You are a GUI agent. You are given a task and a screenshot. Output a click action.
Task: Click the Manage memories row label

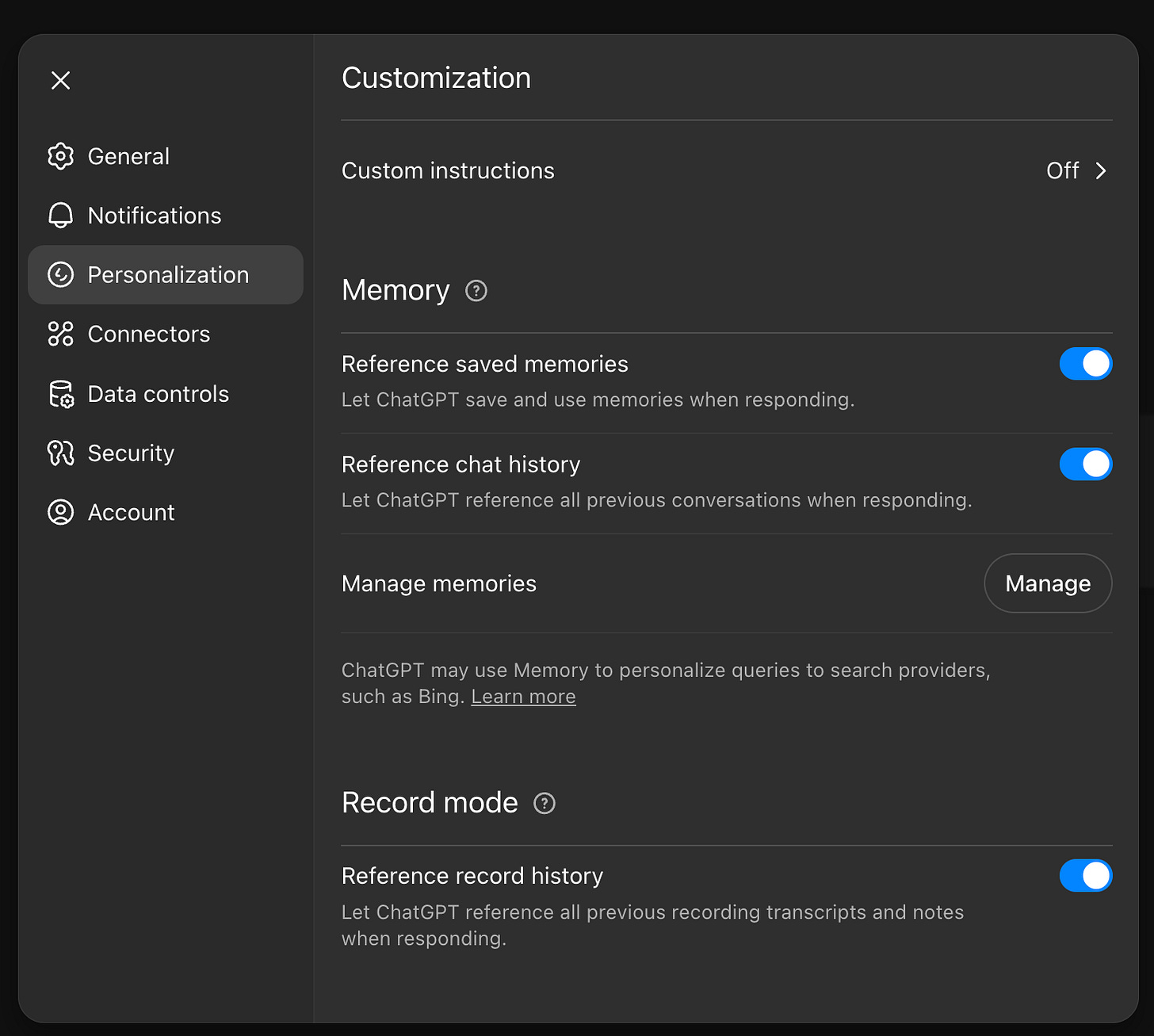coord(439,584)
